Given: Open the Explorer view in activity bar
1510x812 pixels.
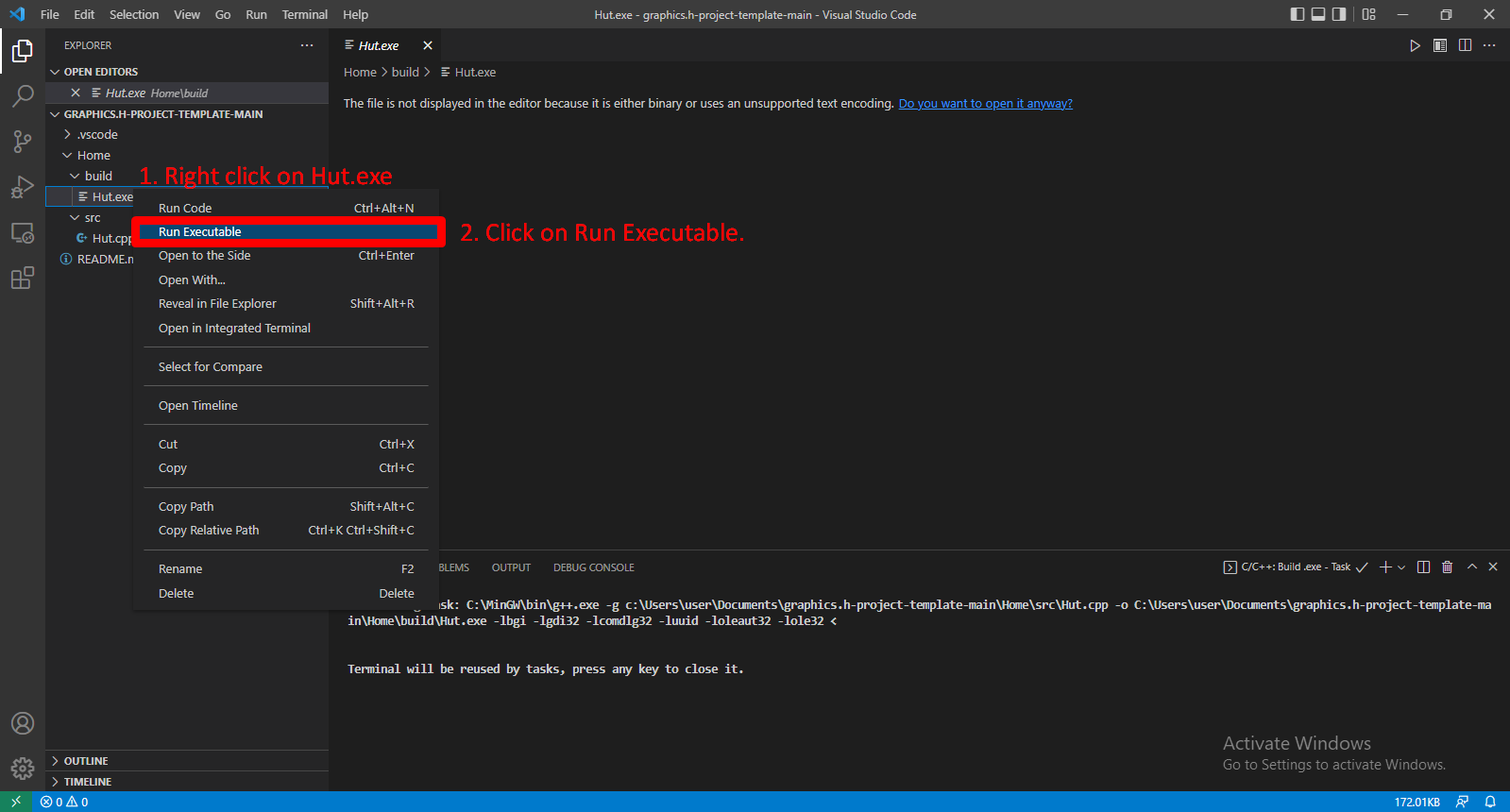Looking at the screenshot, I should (x=23, y=51).
